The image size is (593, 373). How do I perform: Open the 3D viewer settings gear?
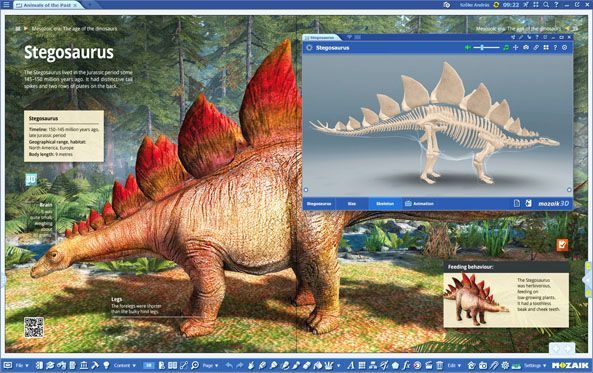[x=565, y=48]
